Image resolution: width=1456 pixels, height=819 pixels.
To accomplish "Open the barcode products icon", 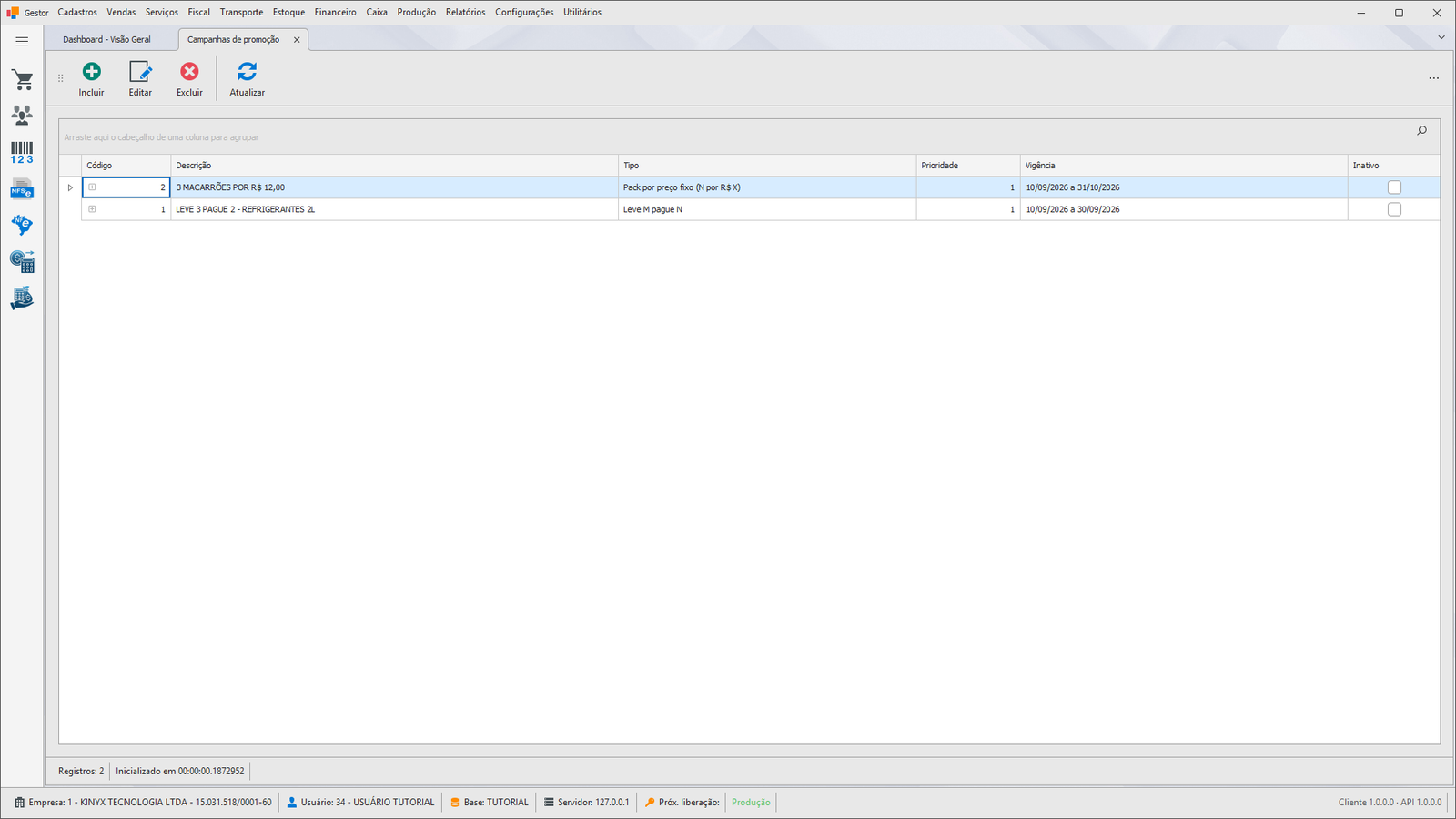I will pos(22,152).
